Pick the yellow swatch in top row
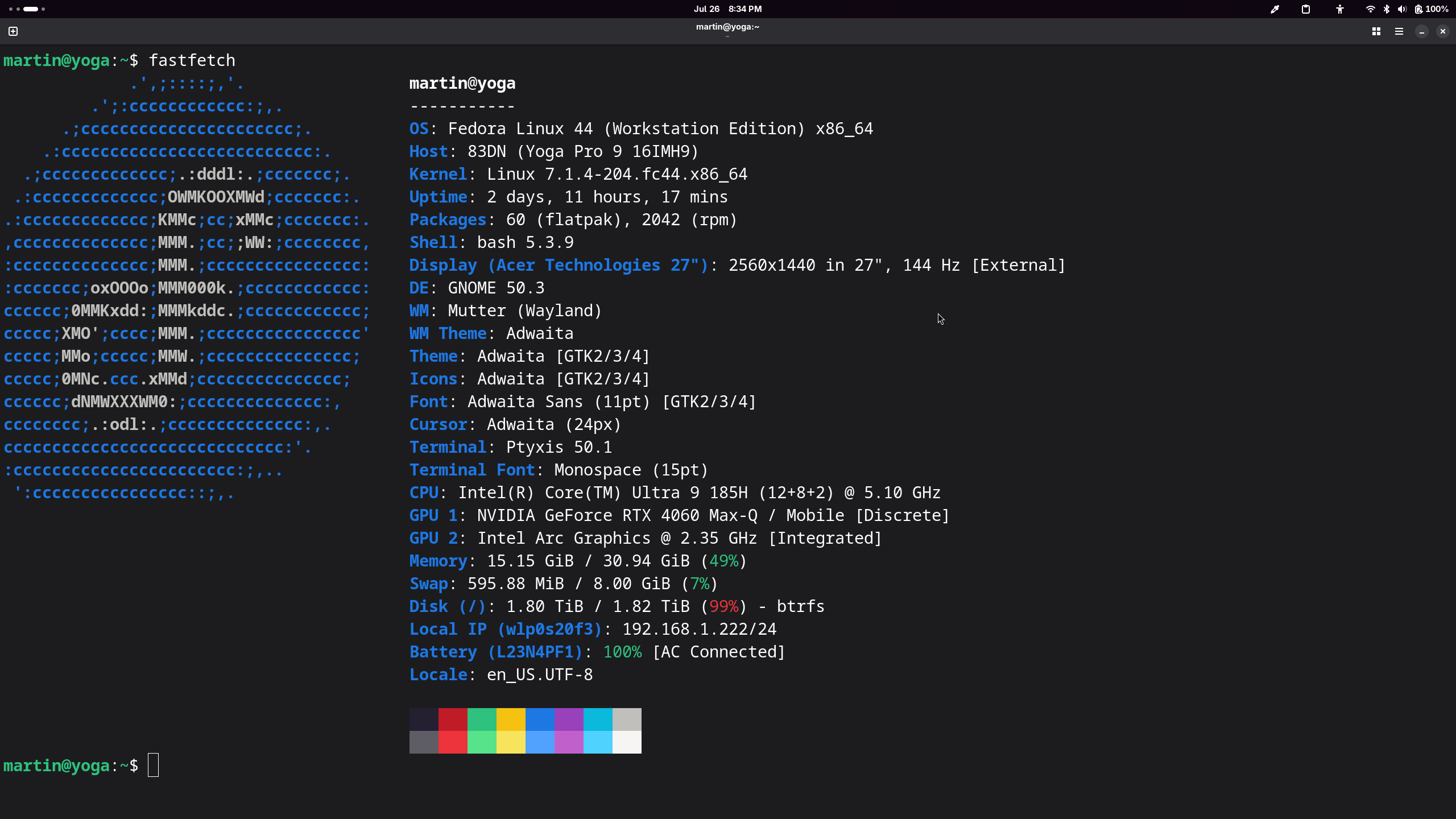This screenshot has width=1456, height=819. click(x=511, y=719)
